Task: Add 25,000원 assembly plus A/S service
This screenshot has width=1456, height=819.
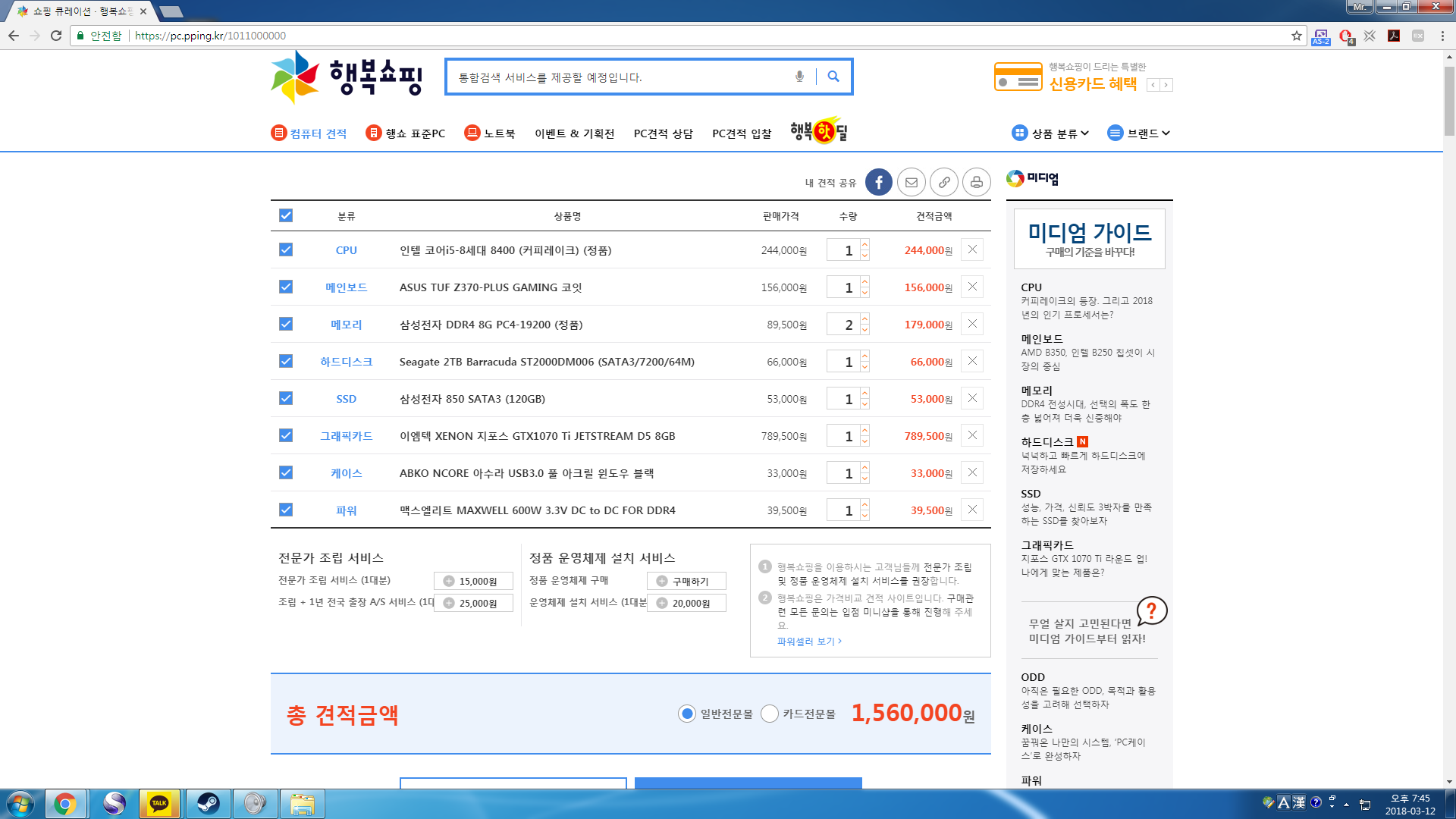Action: coord(473,603)
